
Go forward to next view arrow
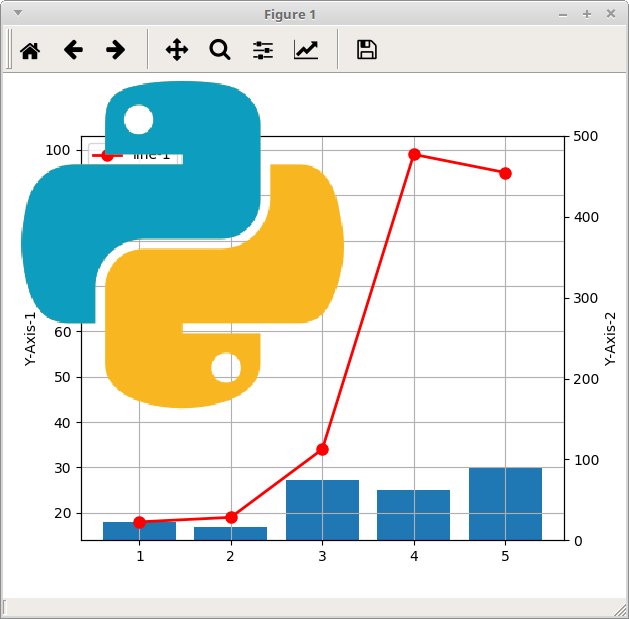pyautogui.click(x=116, y=50)
